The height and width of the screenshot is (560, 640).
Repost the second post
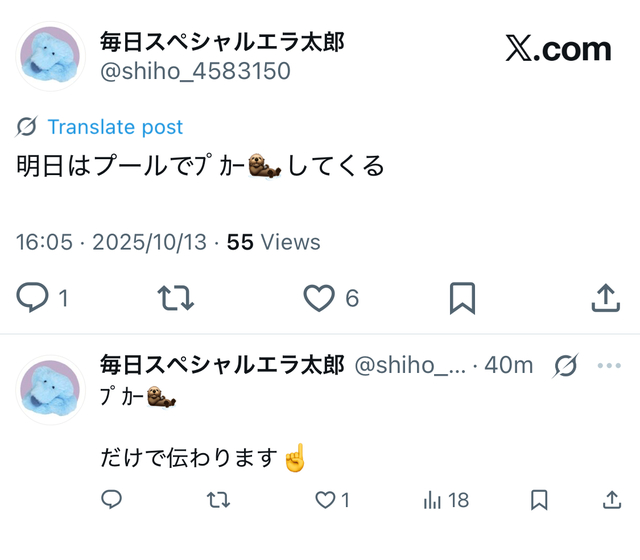[x=218, y=500]
